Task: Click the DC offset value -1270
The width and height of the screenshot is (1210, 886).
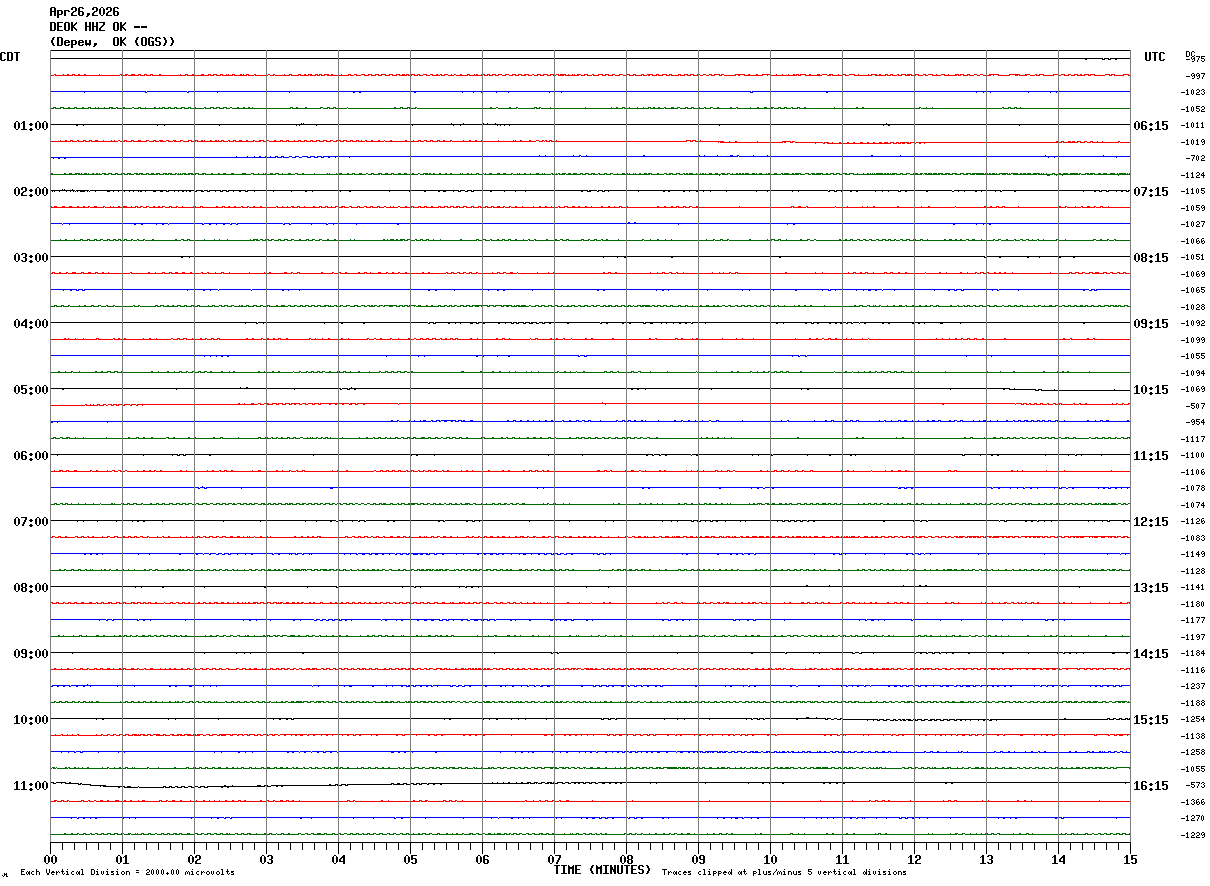Action: 1194,819
